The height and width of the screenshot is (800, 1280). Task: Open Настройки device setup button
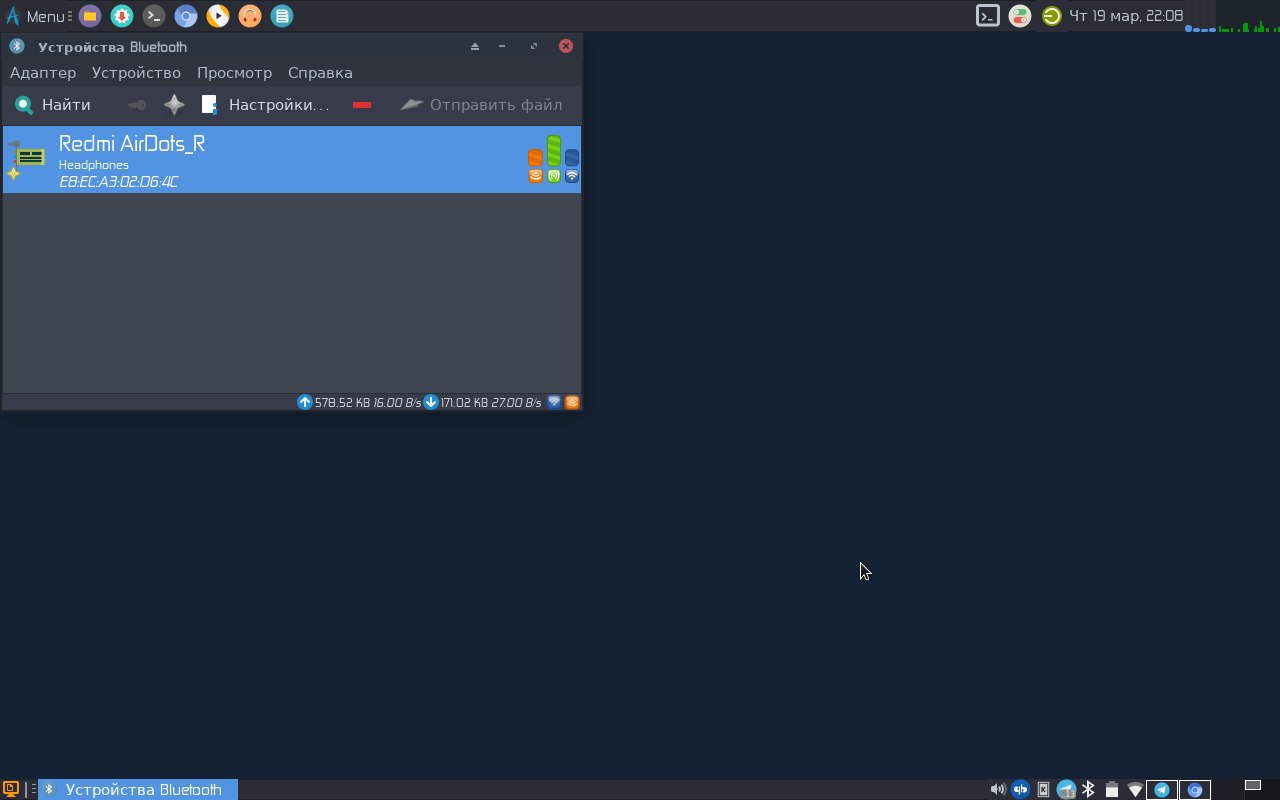[x=265, y=104]
